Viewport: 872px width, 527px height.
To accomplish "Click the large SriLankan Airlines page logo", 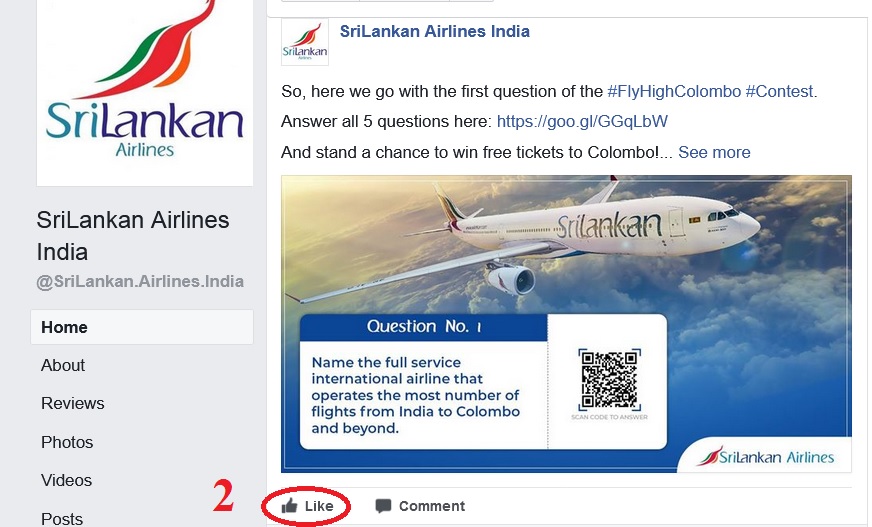I will (145, 93).
